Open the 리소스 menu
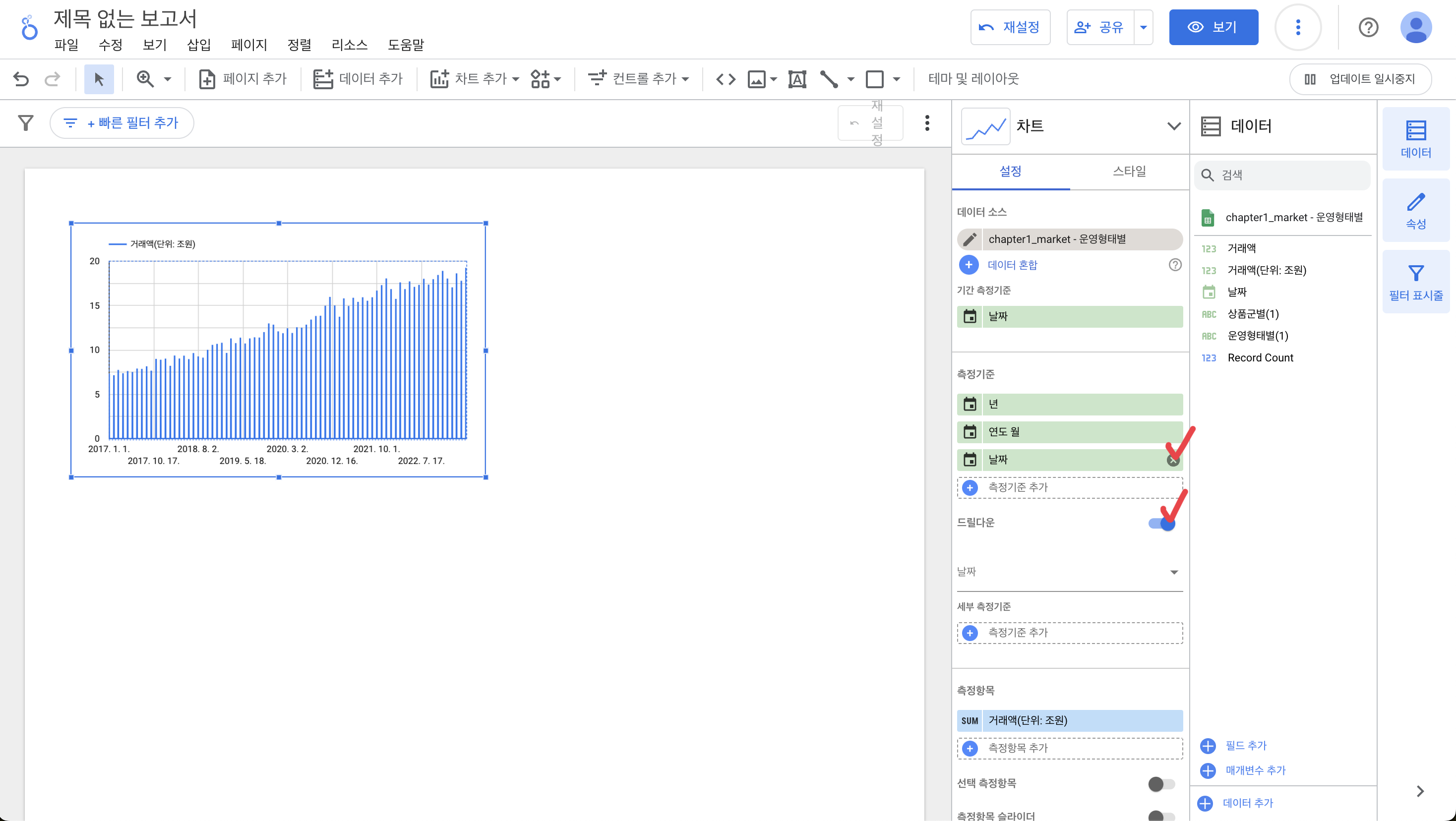Screen dimensions: 1456x821 (349, 45)
